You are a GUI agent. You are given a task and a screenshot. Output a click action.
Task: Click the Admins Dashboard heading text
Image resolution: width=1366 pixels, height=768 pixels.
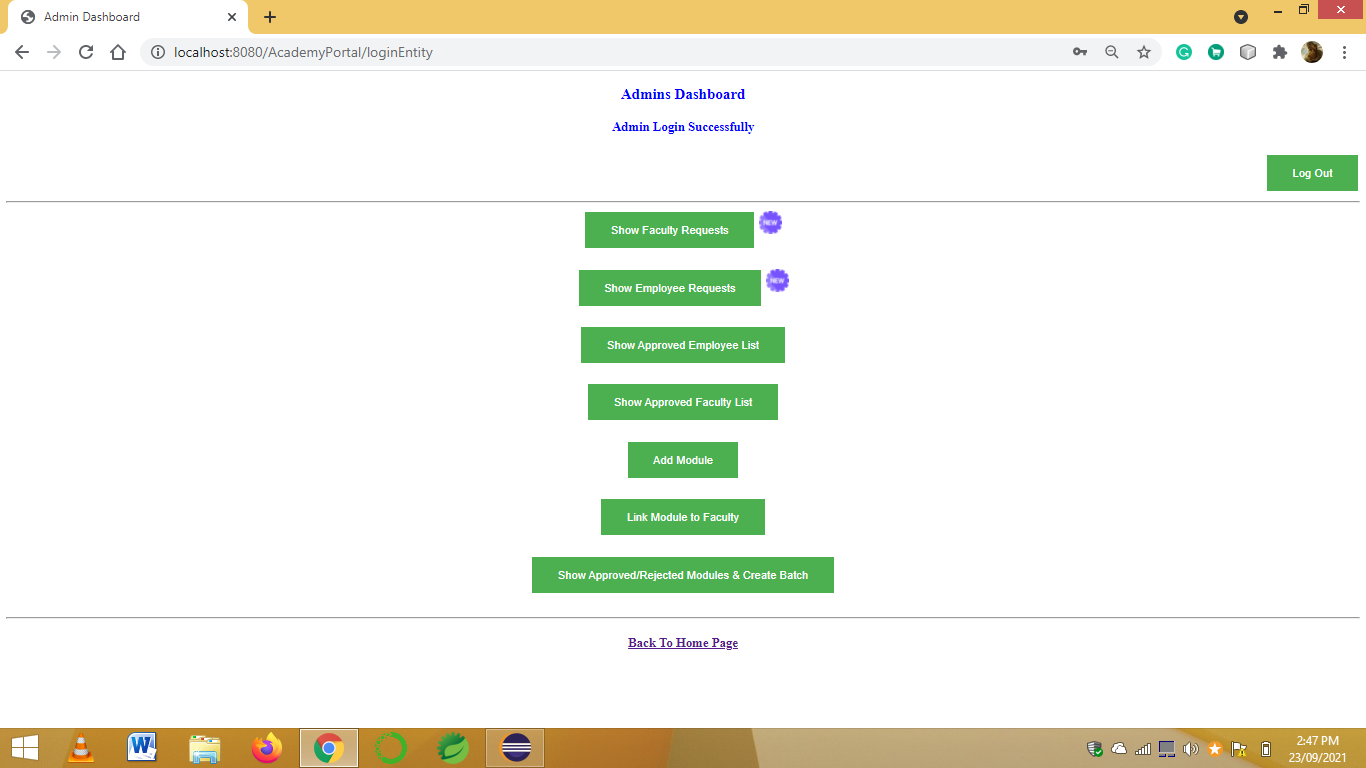[x=683, y=94]
